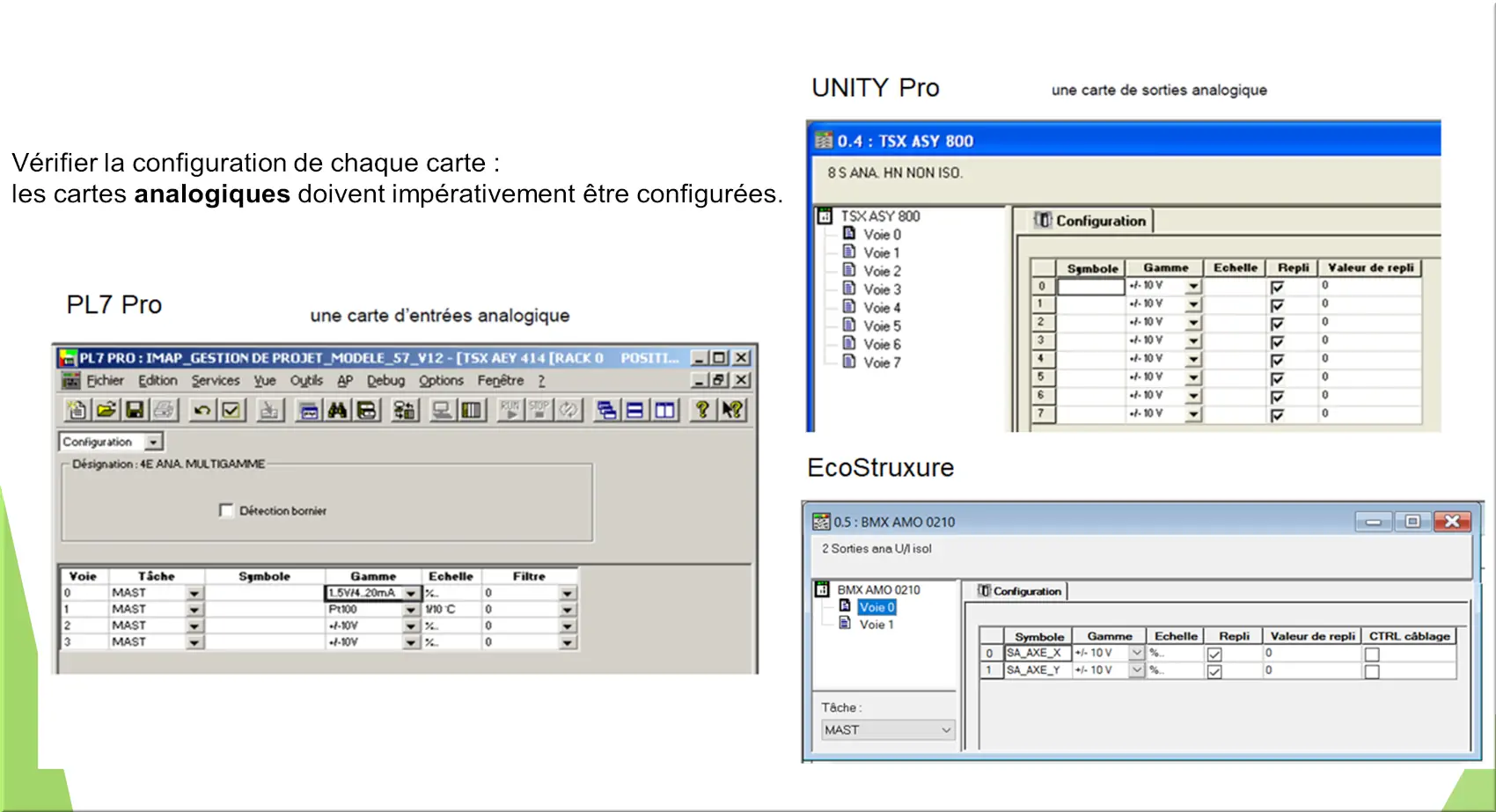Click the cross-references icon right of binoculars
Screen dimensions: 1496x812
[366, 410]
